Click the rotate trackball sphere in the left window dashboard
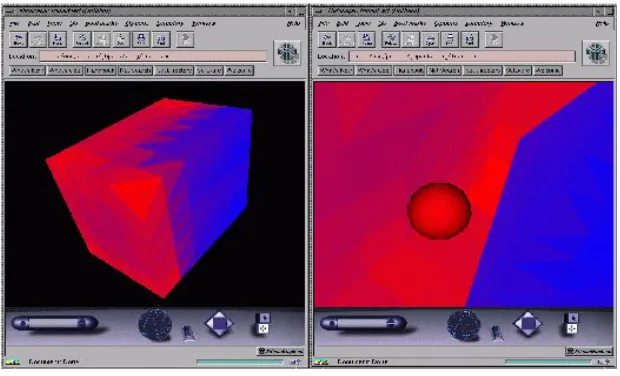This screenshot has width=620, height=376. click(155, 325)
